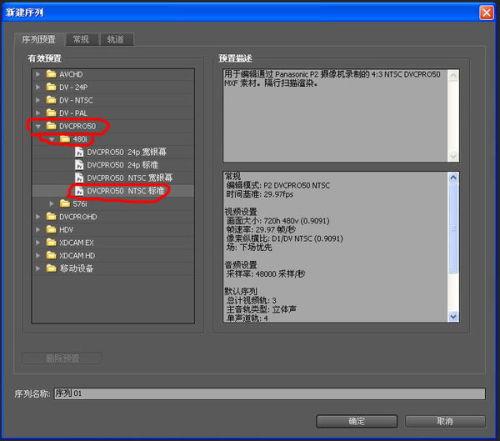Close the 新建序列 dialog
Screen dimensions: 500x441
coord(486,13)
